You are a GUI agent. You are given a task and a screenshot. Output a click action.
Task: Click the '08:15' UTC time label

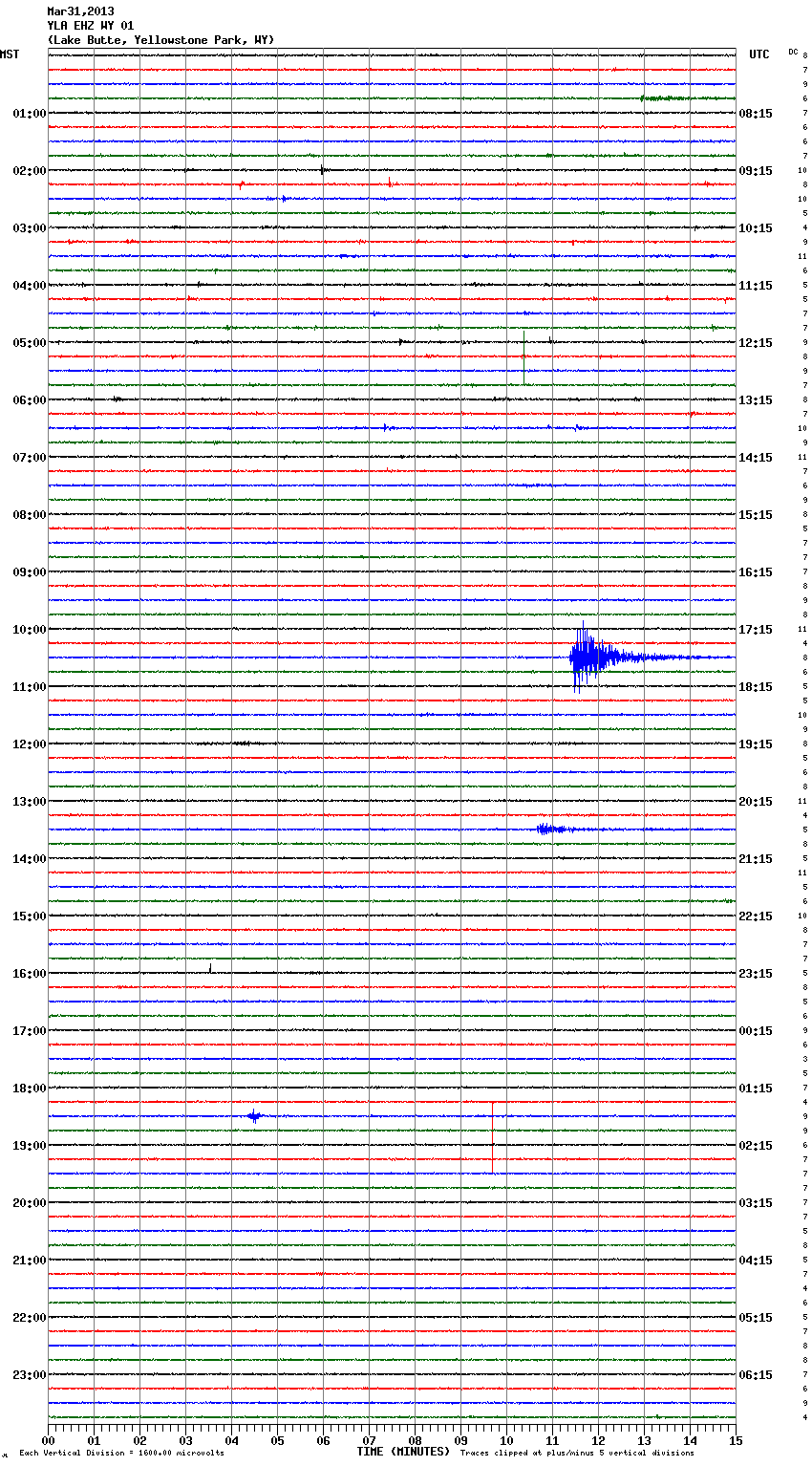tap(756, 114)
